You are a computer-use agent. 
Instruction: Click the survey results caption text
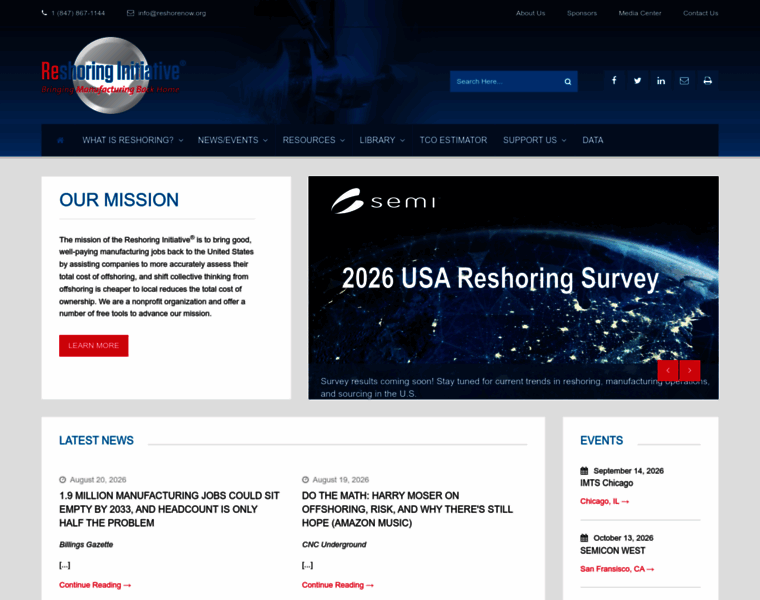coord(515,387)
